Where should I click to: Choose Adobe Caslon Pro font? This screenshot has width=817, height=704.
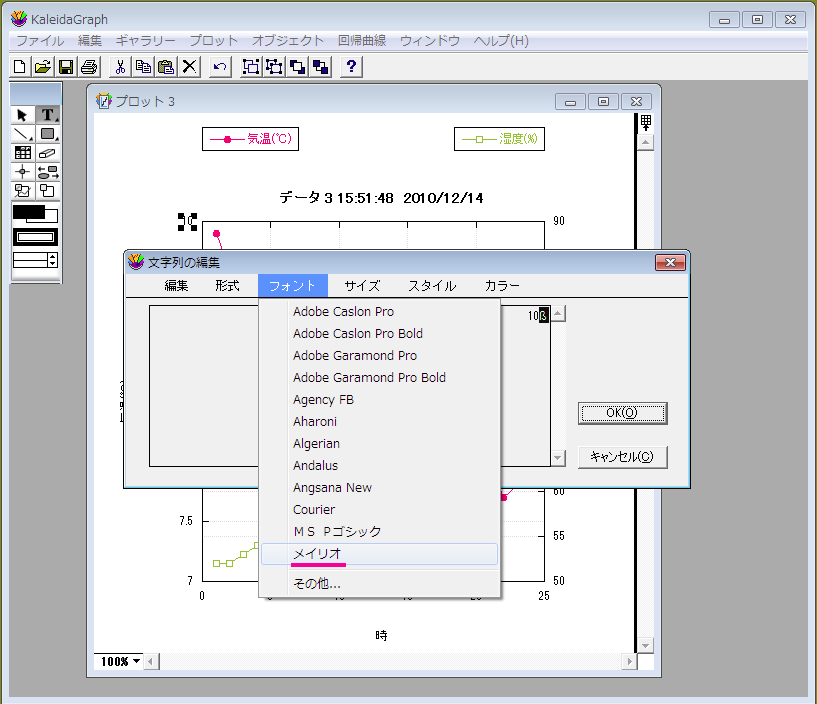coord(379,312)
